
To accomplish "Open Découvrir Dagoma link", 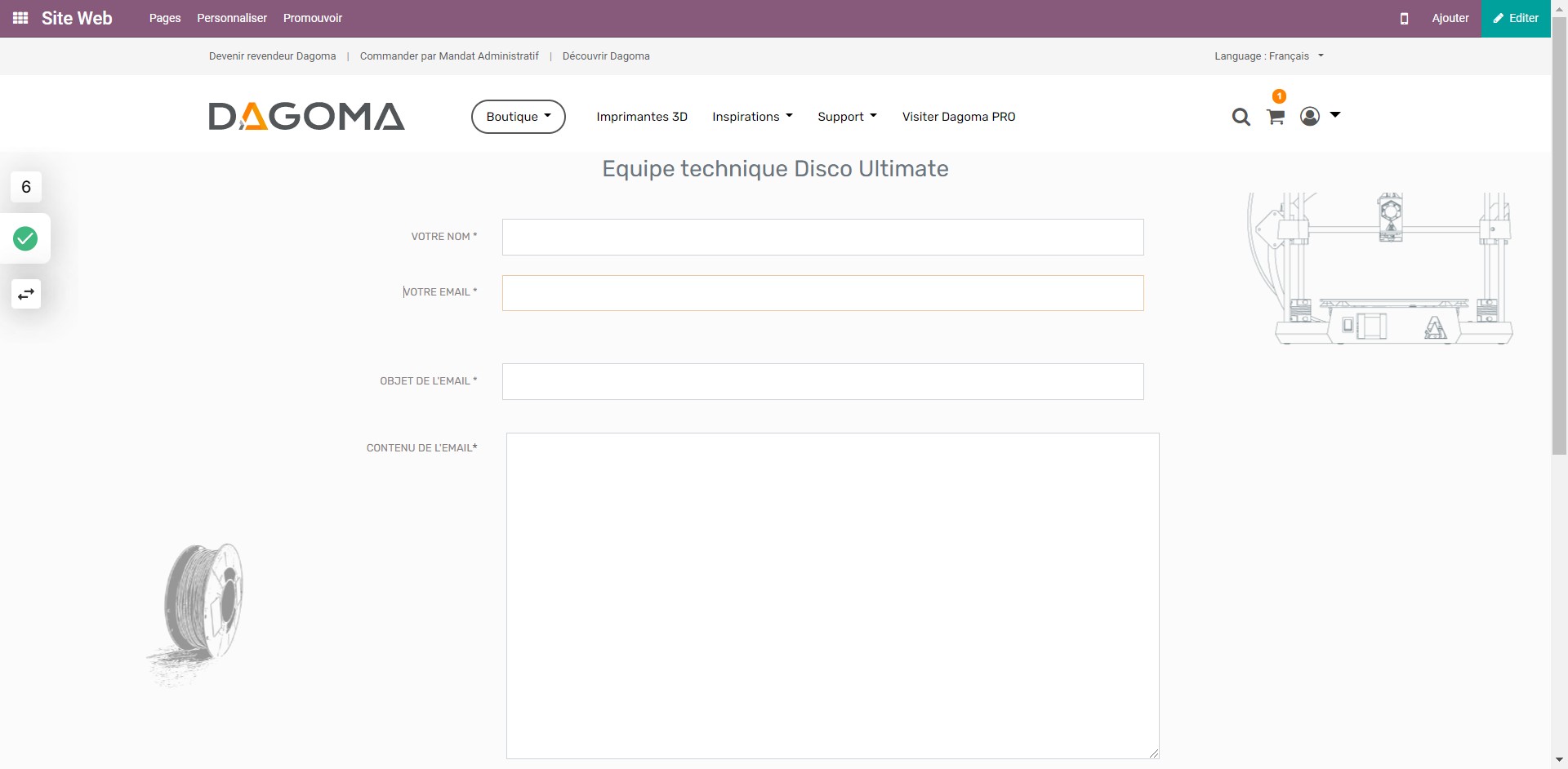I will (x=606, y=56).
